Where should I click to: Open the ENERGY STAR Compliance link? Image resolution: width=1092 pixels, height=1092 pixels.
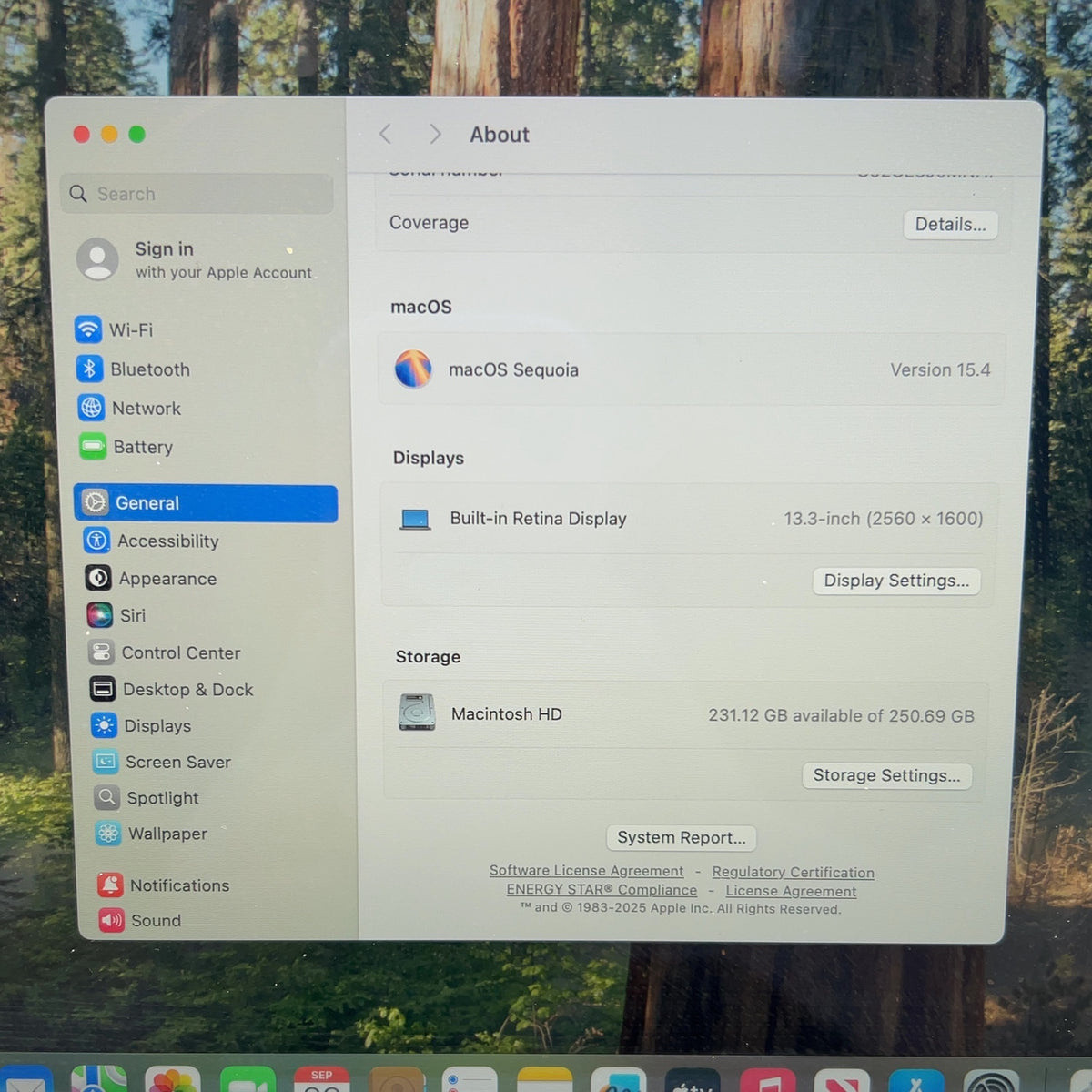click(x=602, y=890)
